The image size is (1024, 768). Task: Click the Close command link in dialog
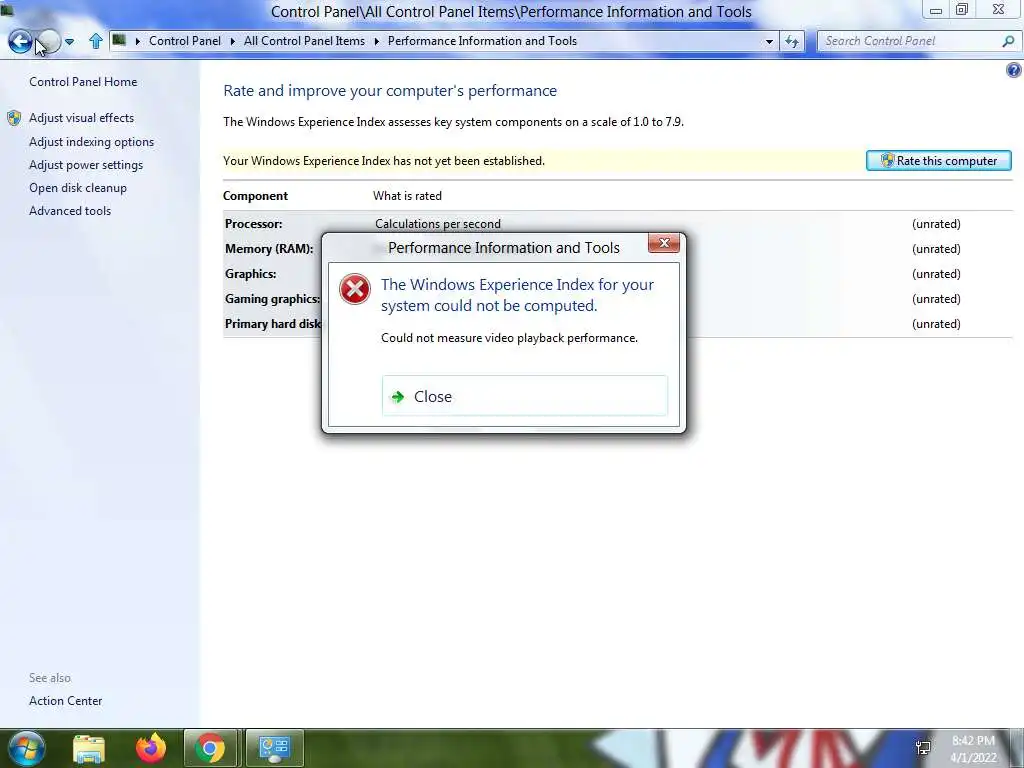coord(524,396)
